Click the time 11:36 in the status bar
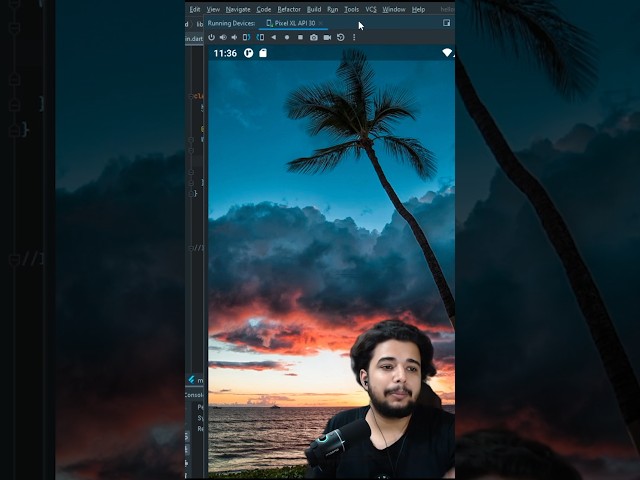640x480 pixels. pos(225,53)
